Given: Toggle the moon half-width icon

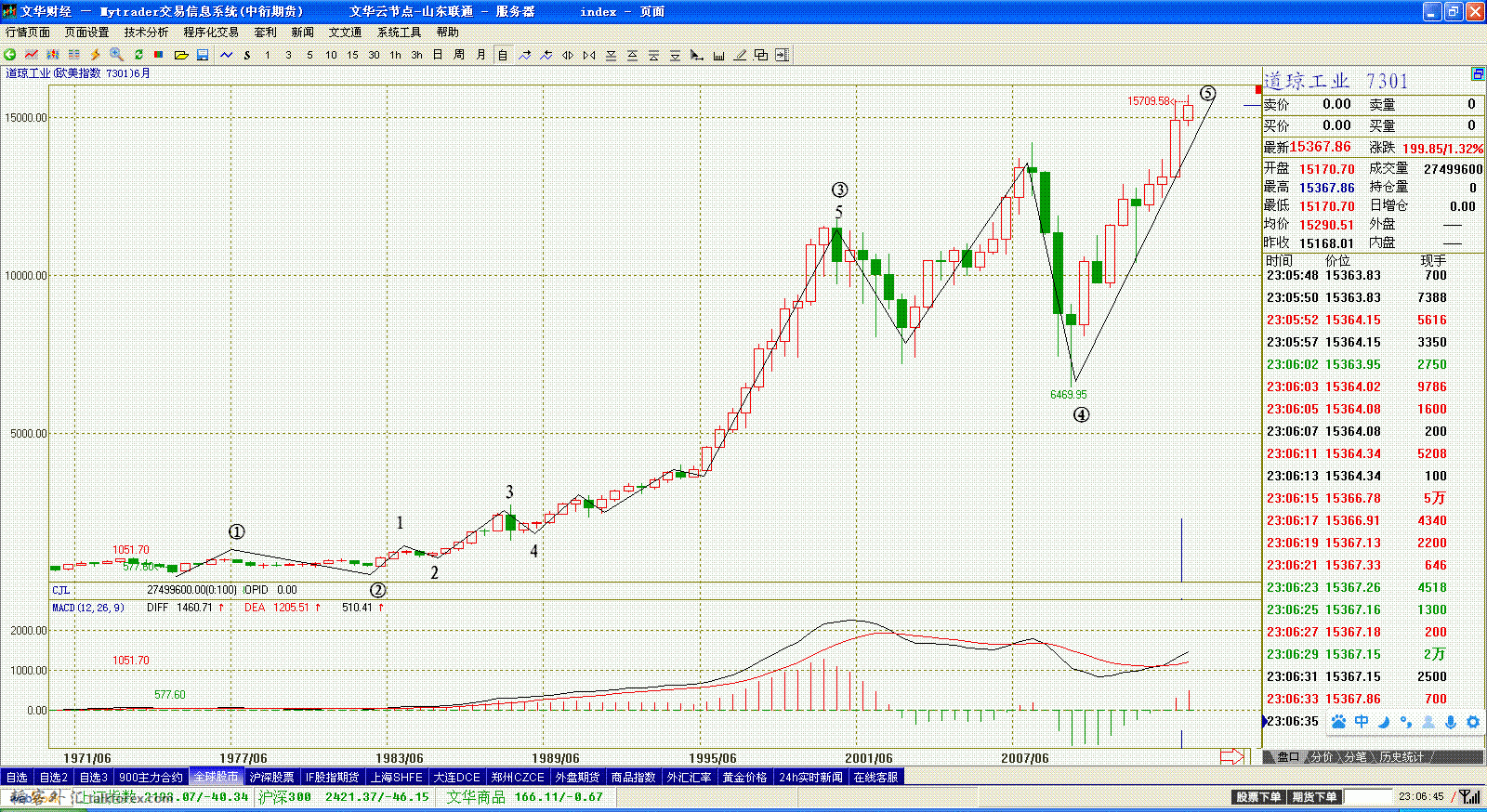Looking at the screenshot, I should pos(1384,722).
